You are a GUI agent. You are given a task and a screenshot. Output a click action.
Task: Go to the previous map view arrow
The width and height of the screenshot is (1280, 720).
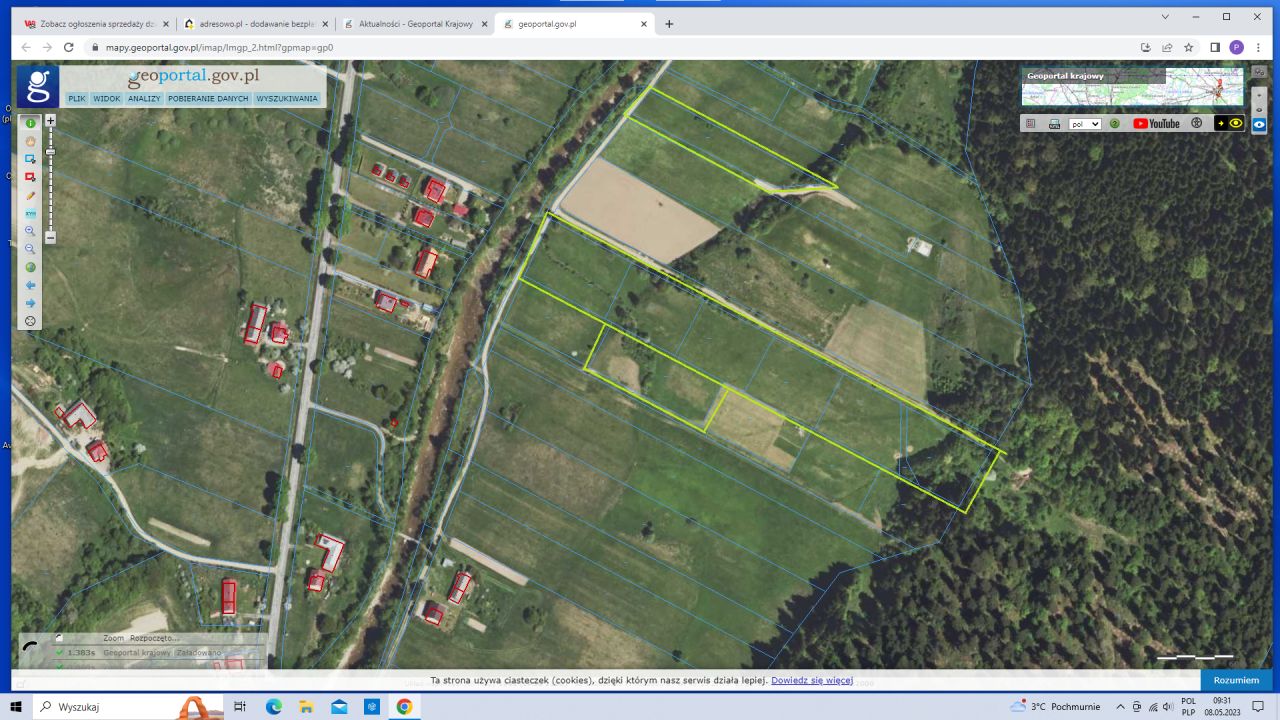pos(30,285)
